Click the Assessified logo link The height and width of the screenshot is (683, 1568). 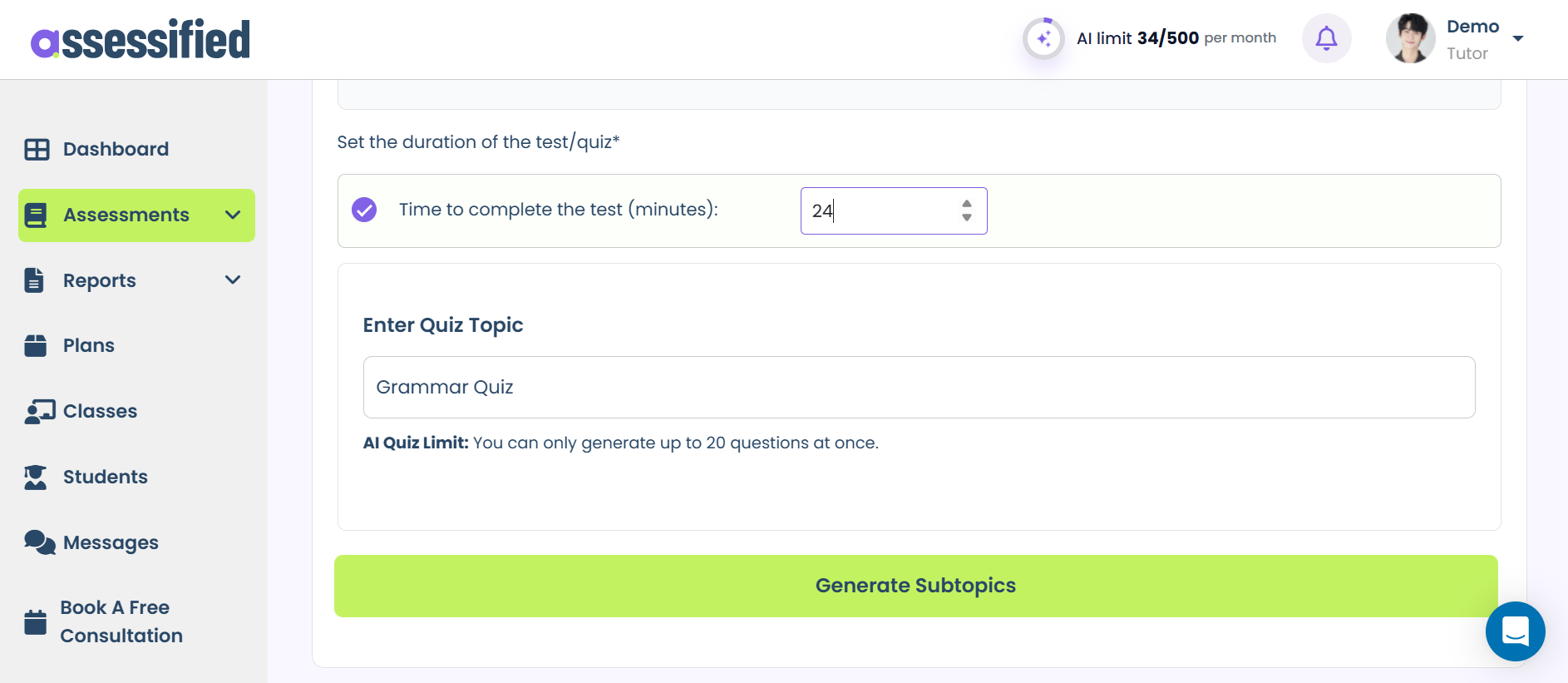point(141,39)
